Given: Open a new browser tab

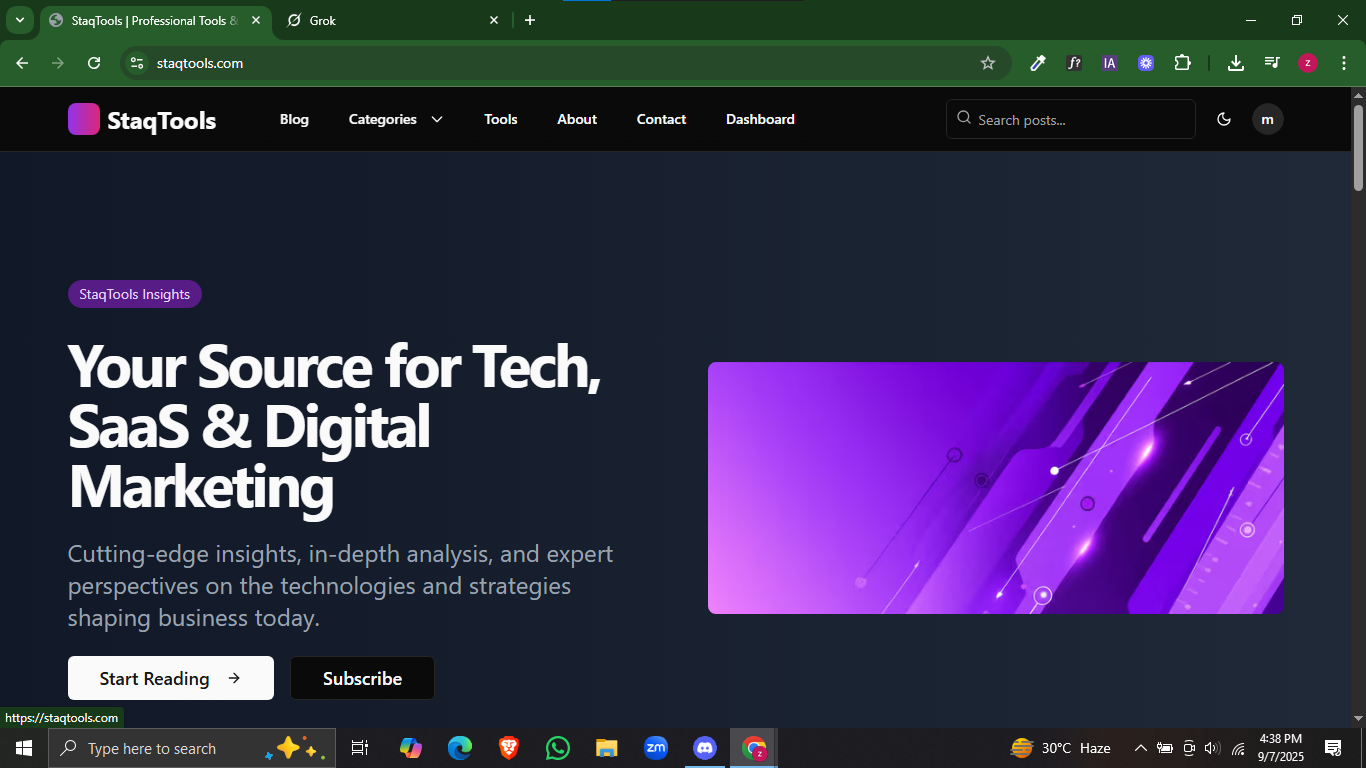Looking at the screenshot, I should (x=530, y=20).
